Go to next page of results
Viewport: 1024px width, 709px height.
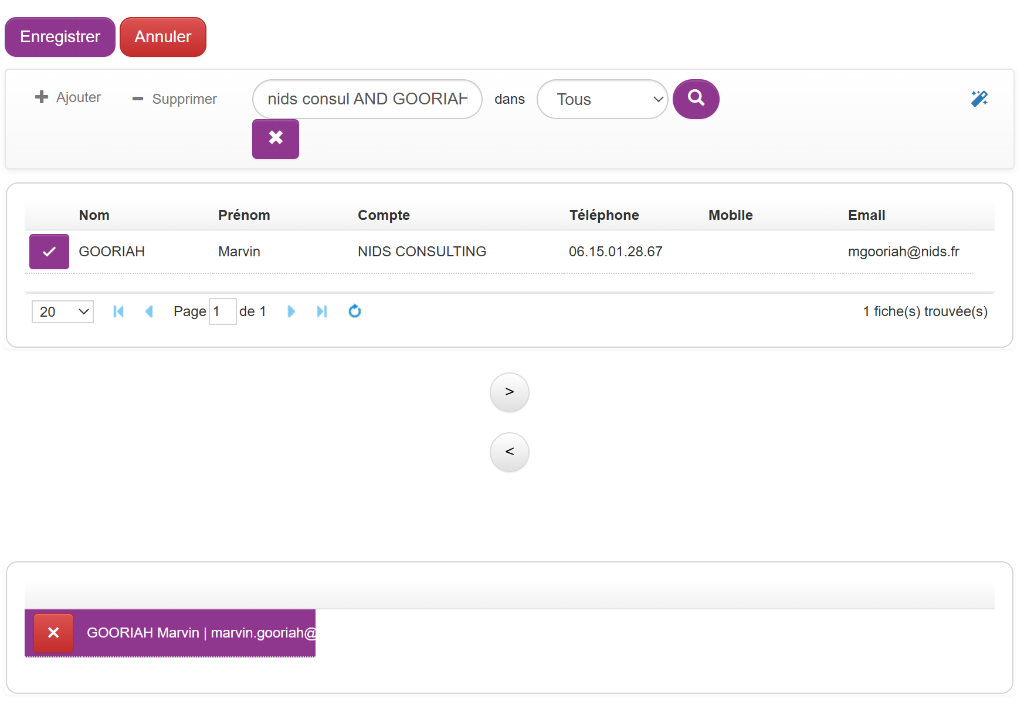291,312
